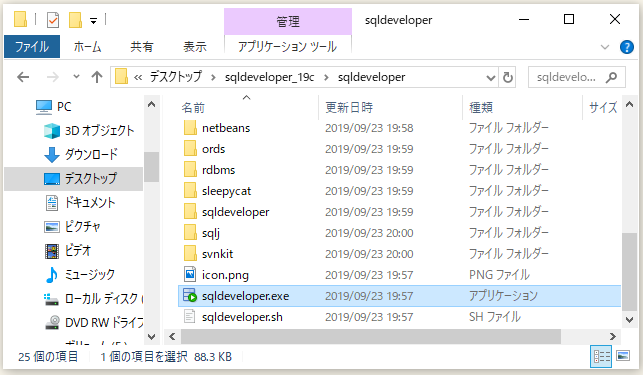Screen dimensions: 643x375
Task: Select the netbeans folder icon
Action: pyautogui.click(x=190, y=128)
